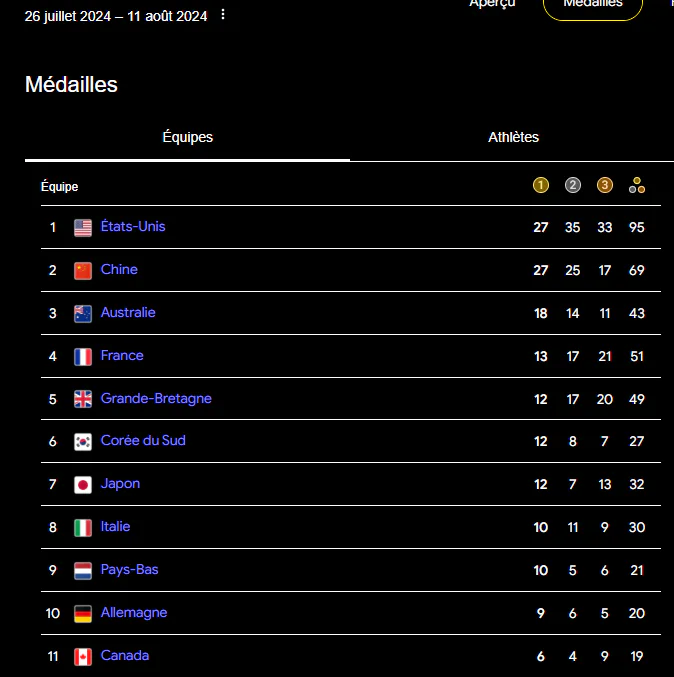The width and height of the screenshot is (674, 677).
Task: Select the Équipes tab
Action: (x=187, y=137)
